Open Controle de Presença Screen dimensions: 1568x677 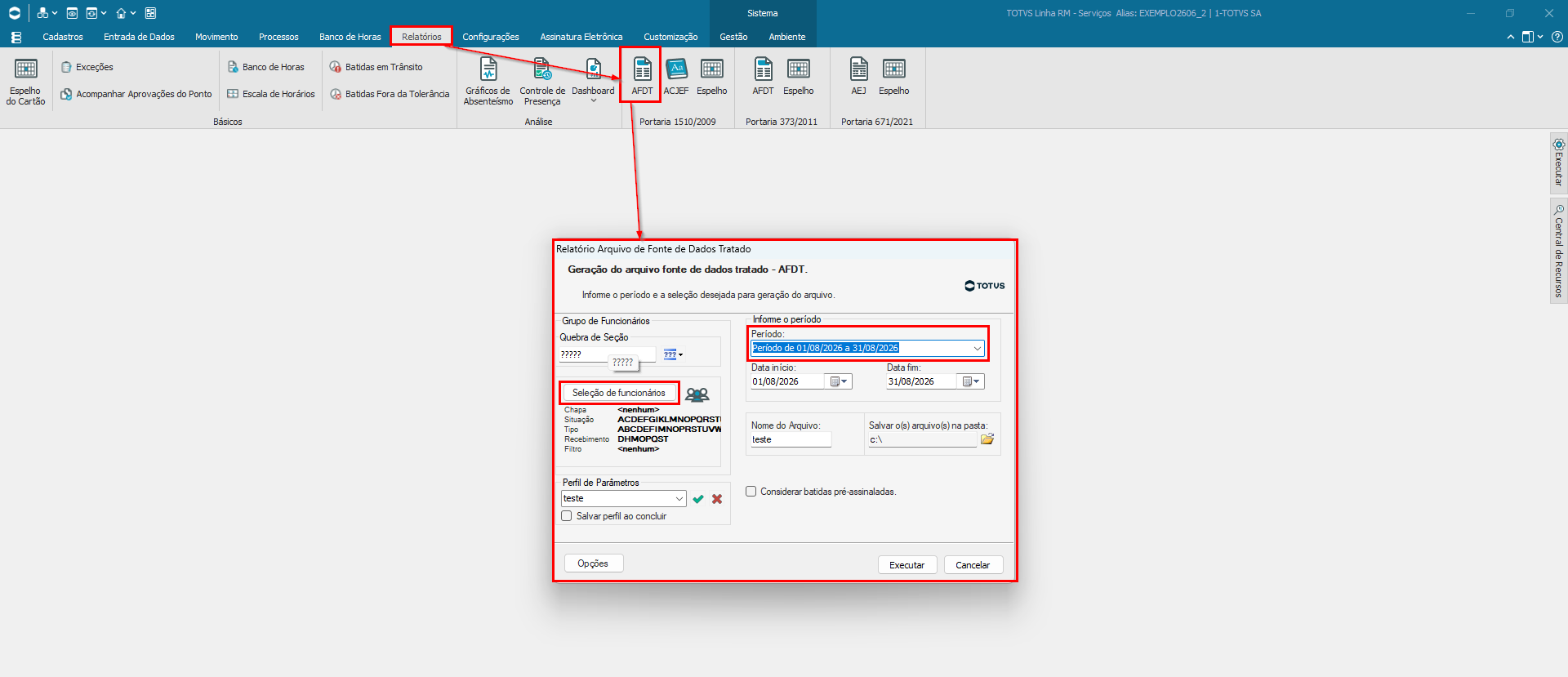coord(542,82)
